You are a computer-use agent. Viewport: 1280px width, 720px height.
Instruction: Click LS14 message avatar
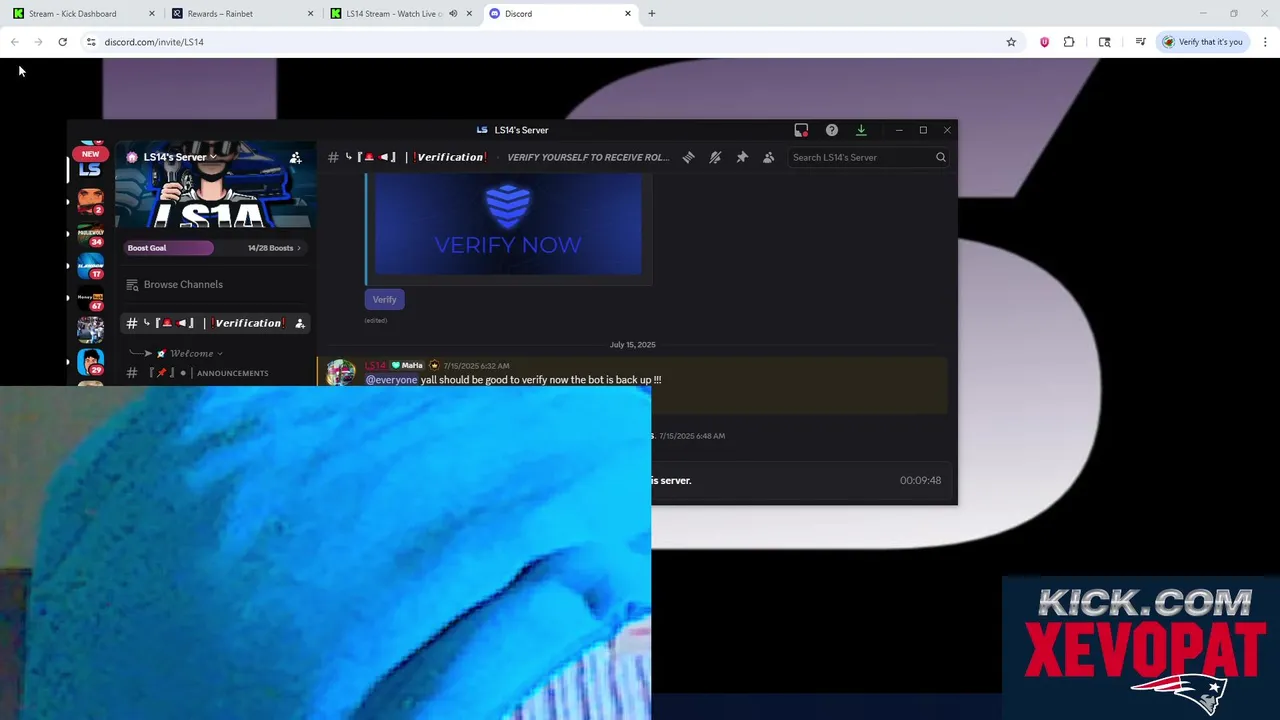pyautogui.click(x=340, y=372)
